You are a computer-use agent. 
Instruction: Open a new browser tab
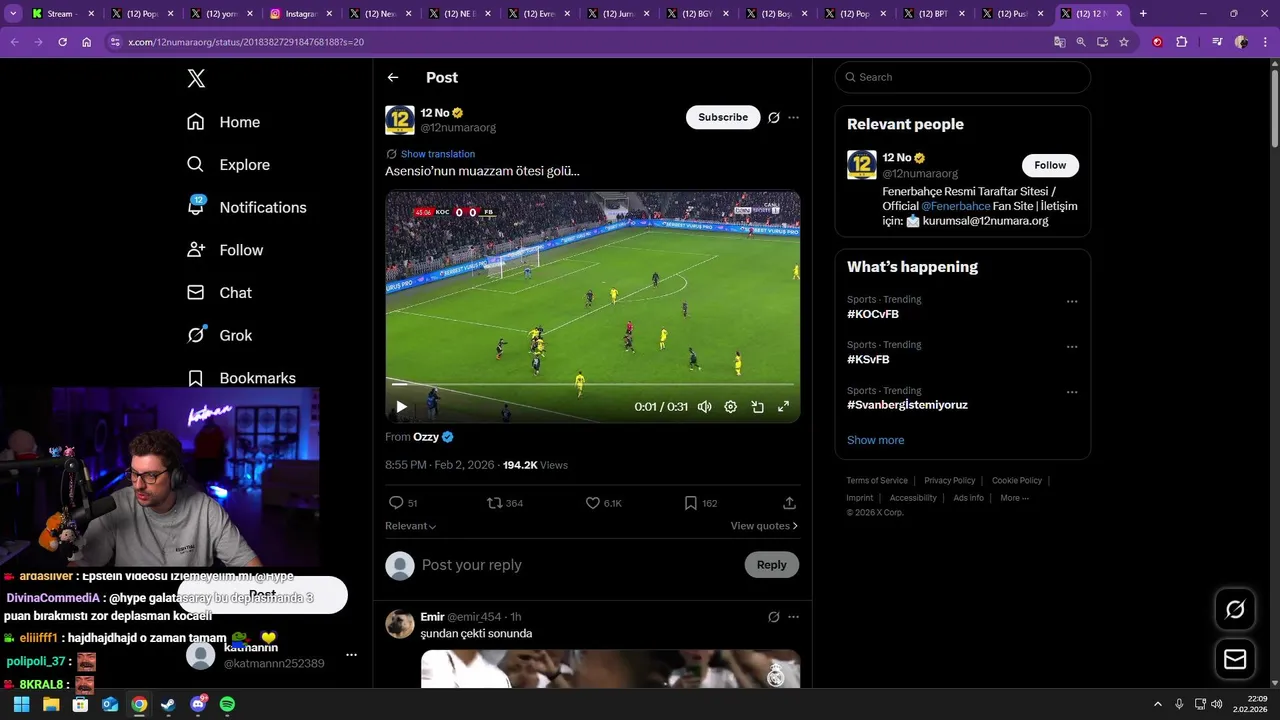coord(1143,14)
